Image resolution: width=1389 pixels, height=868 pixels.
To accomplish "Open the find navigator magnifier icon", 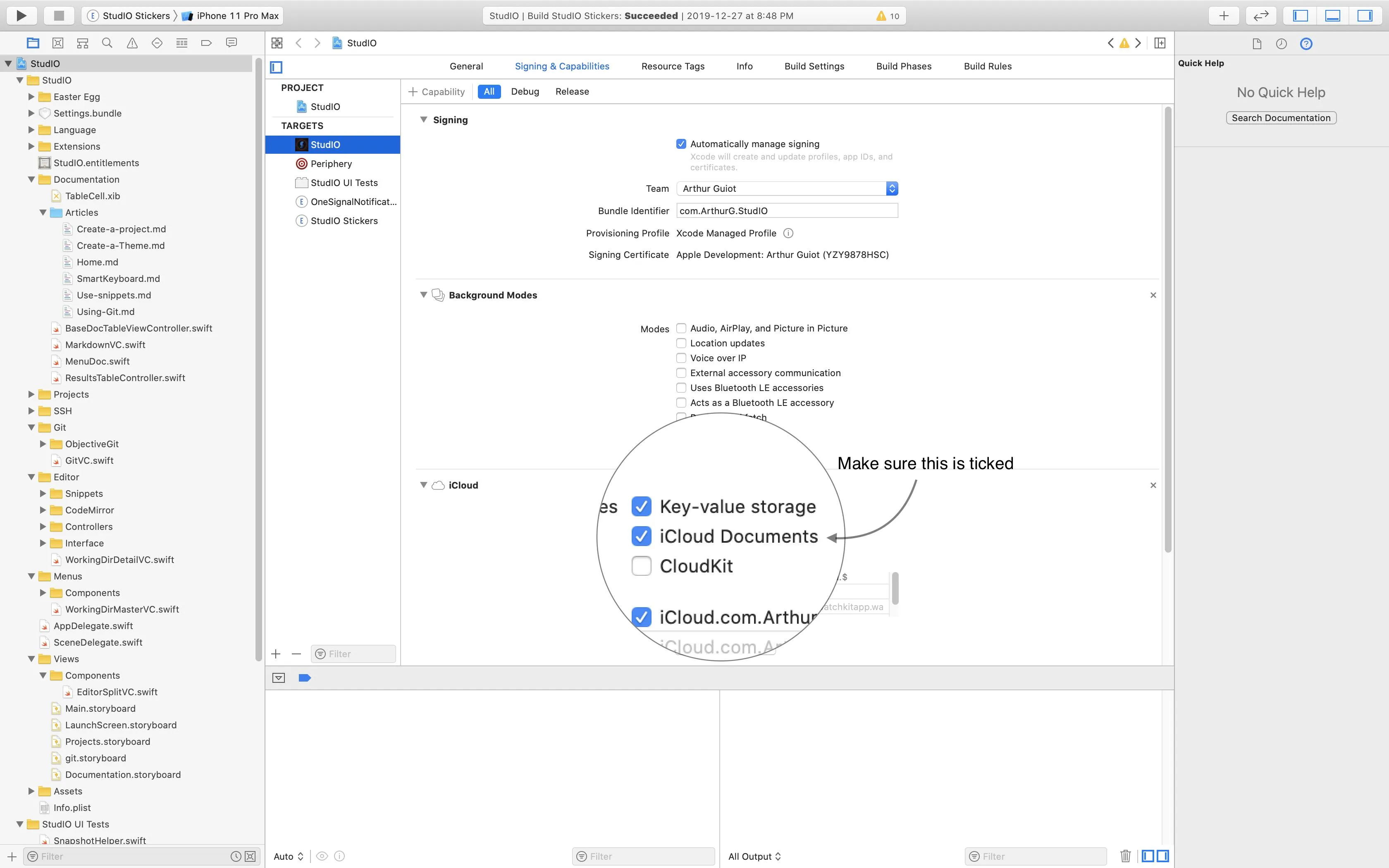I will point(107,43).
